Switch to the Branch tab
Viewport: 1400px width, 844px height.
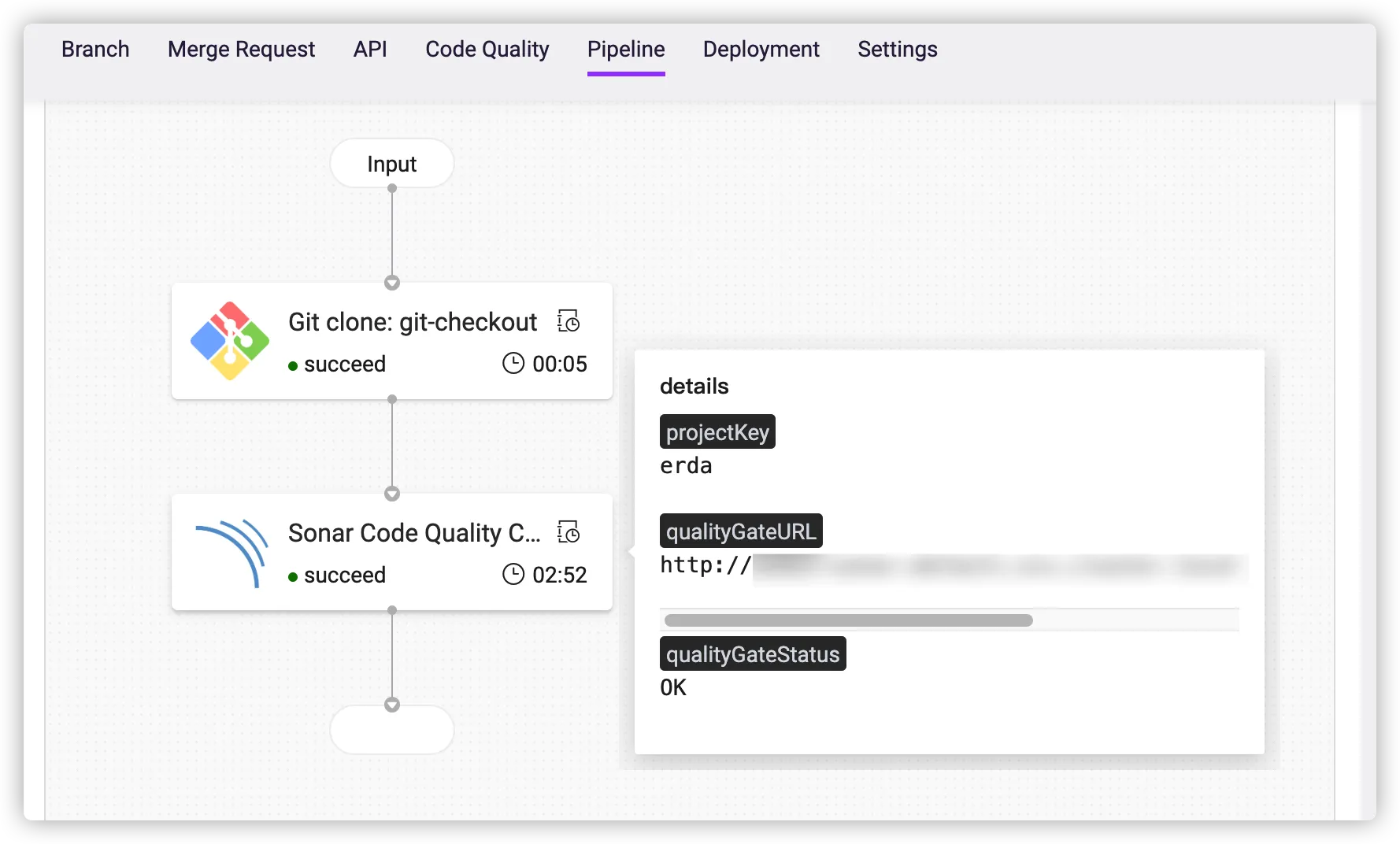coord(95,50)
